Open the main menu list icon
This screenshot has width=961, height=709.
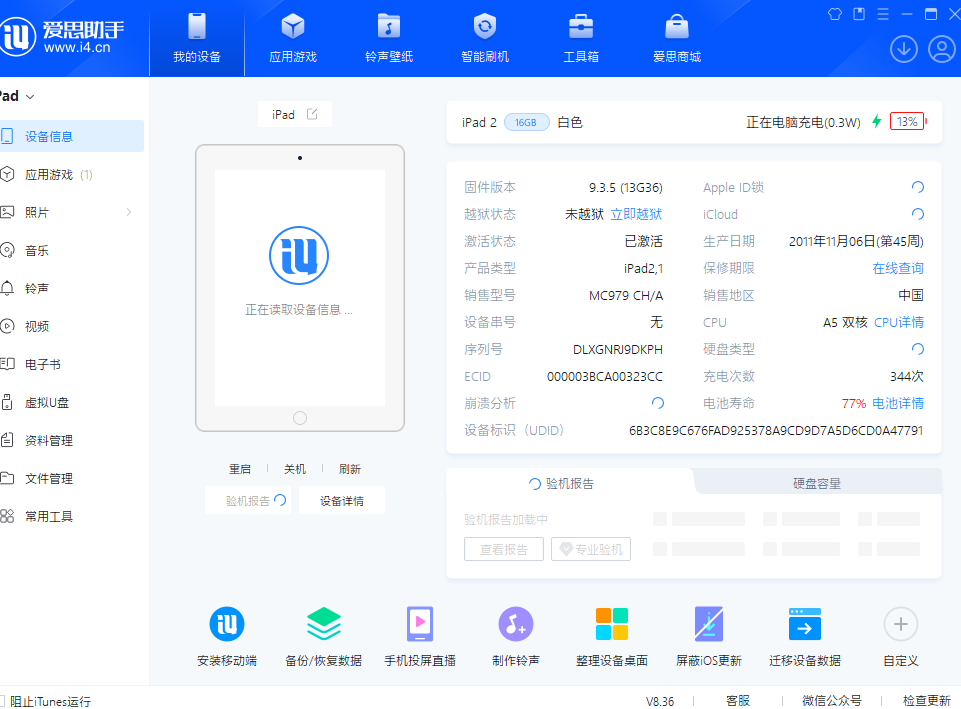click(x=883, y=14)
